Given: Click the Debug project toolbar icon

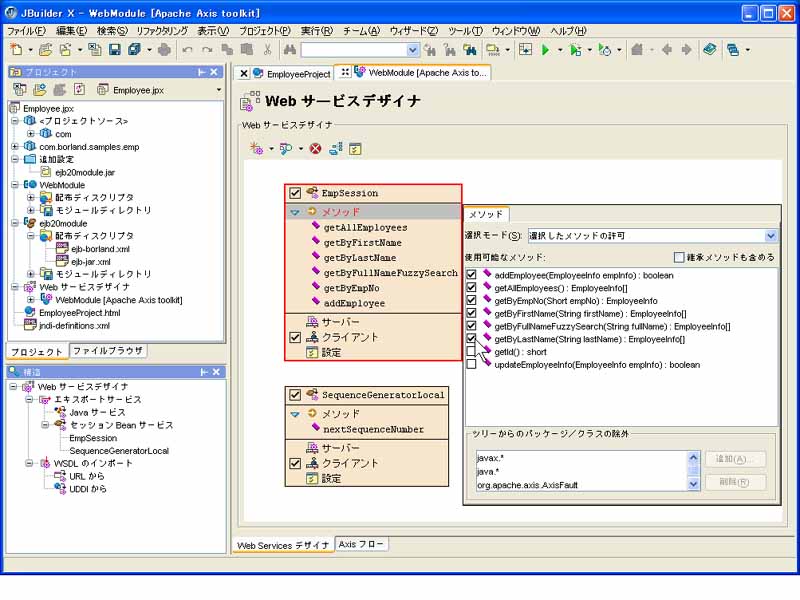Looking at the screenshot, I should [575, 49].
